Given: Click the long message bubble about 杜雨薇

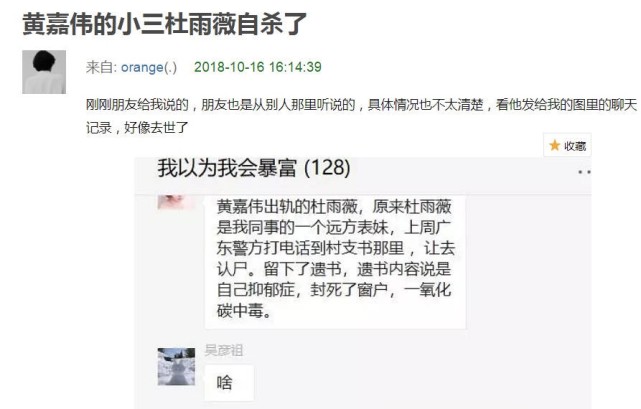Looking at the screenshot, I should (335, 262).
